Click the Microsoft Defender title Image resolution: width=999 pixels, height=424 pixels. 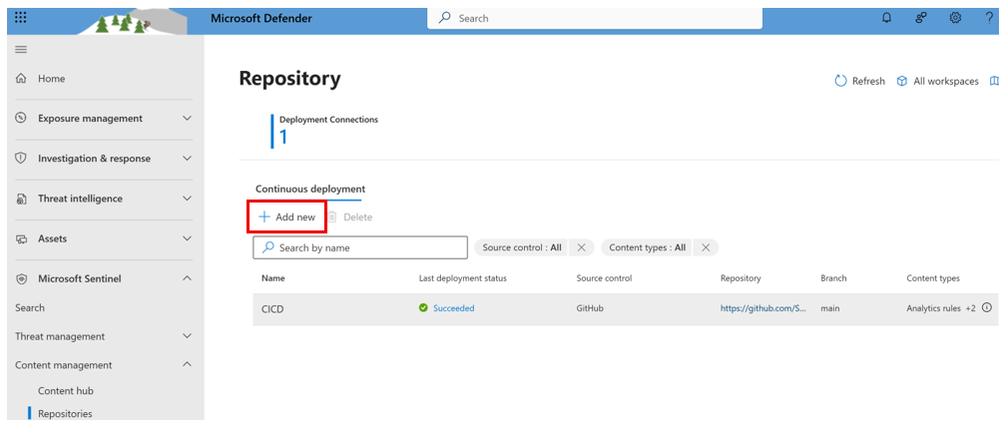[x=261, y=18]
